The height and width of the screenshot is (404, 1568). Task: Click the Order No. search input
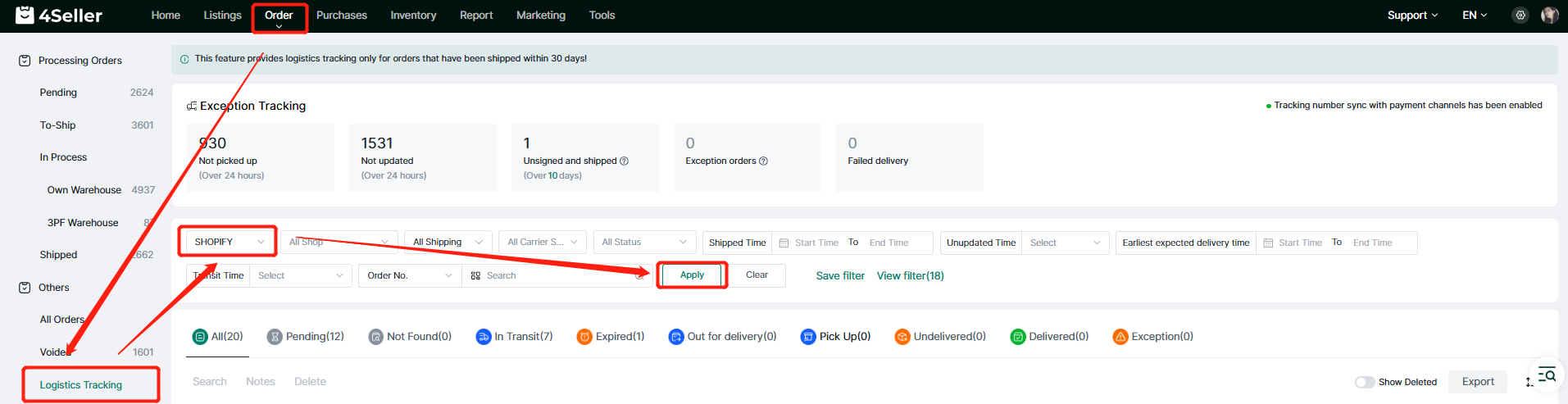tap(557, 276)
